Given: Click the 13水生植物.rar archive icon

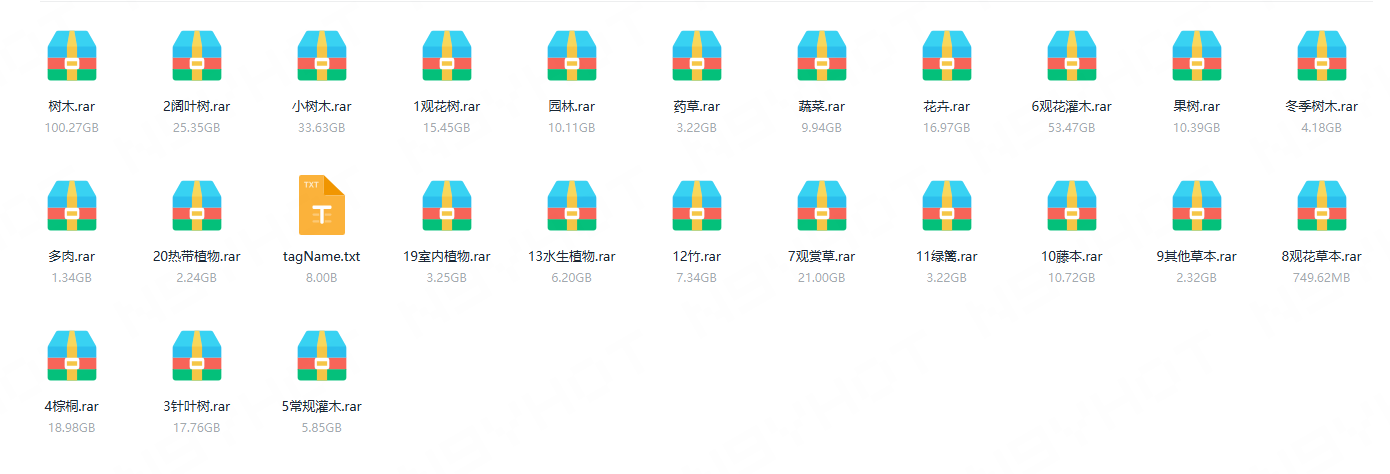Looking at the screenshot, I should [x=572, y=205].
